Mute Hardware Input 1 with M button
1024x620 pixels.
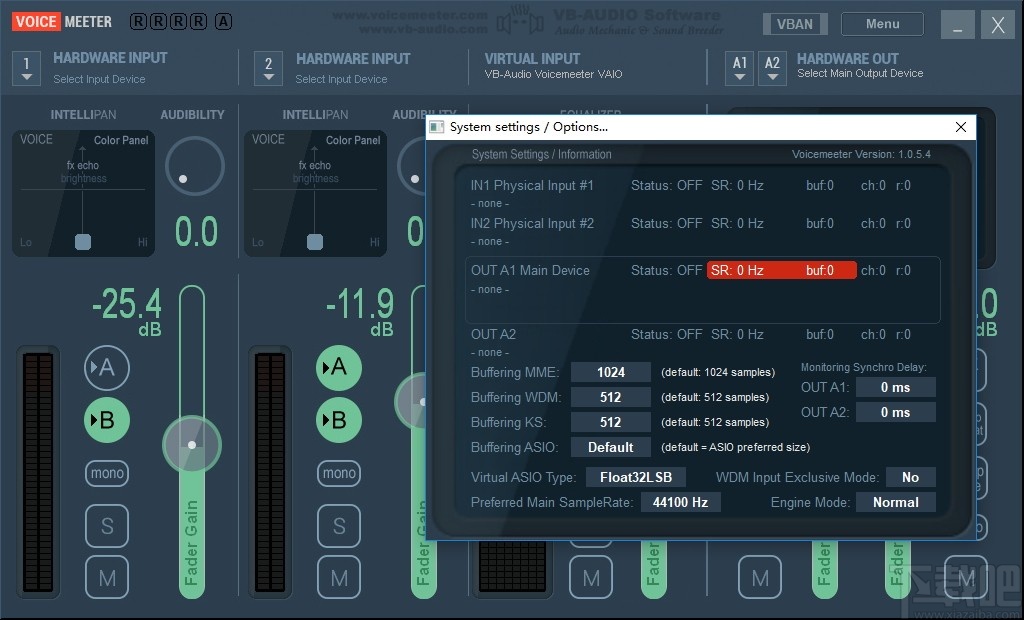tap(106, 577)
